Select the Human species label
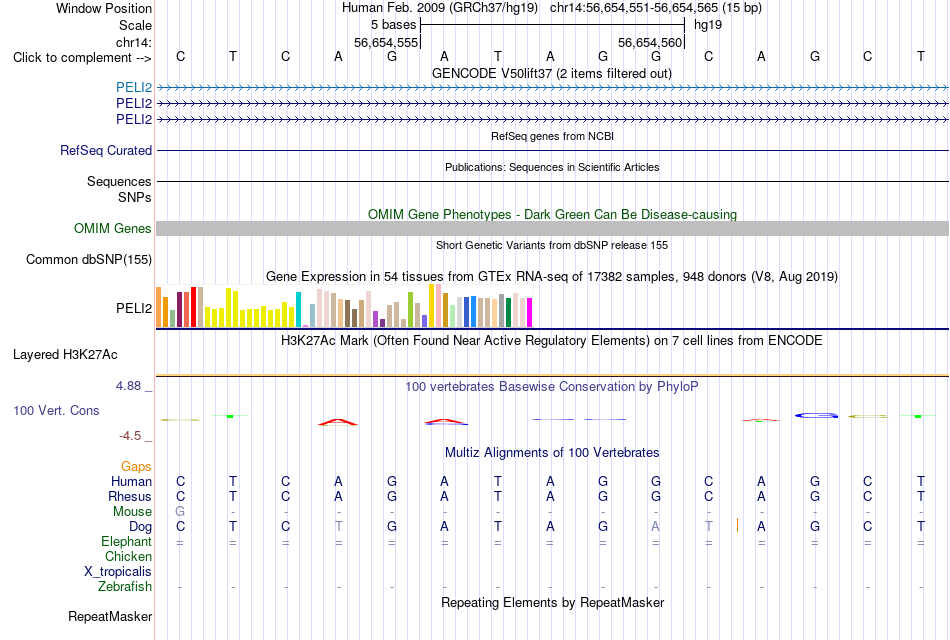Viewport: 950px width, 640px height. [x=131, y=481]
